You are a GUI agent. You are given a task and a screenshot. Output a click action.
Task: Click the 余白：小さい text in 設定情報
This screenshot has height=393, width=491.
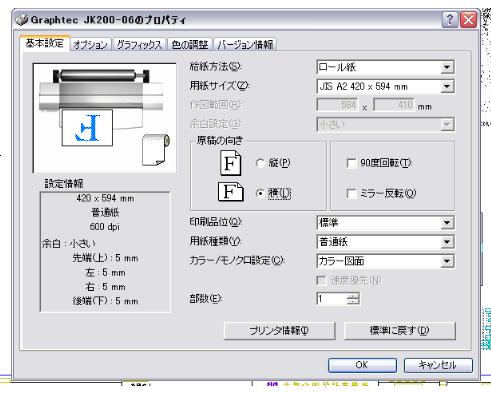(69, 243)
